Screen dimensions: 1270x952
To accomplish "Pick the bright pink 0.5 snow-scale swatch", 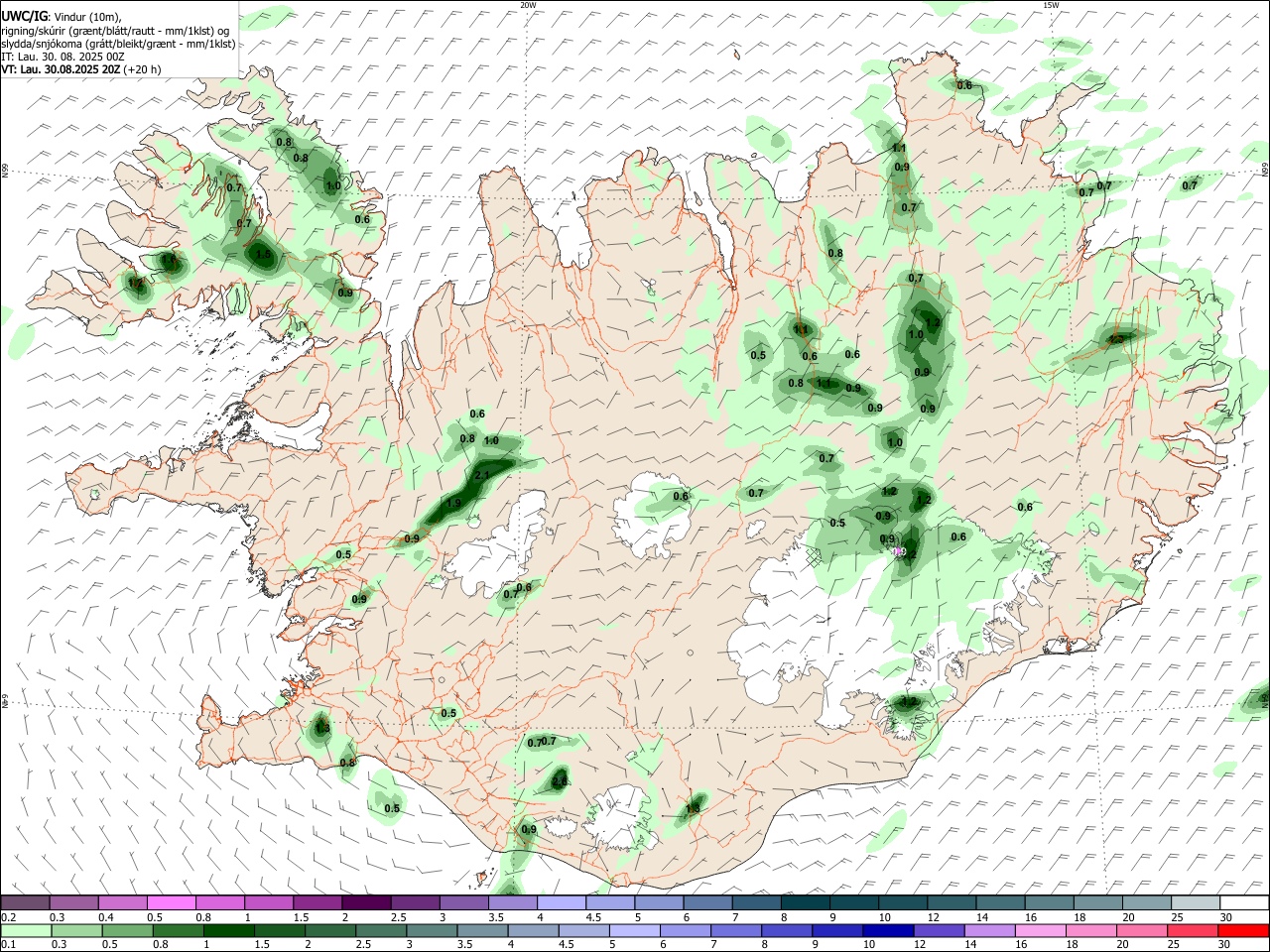I will pos(171,902).
